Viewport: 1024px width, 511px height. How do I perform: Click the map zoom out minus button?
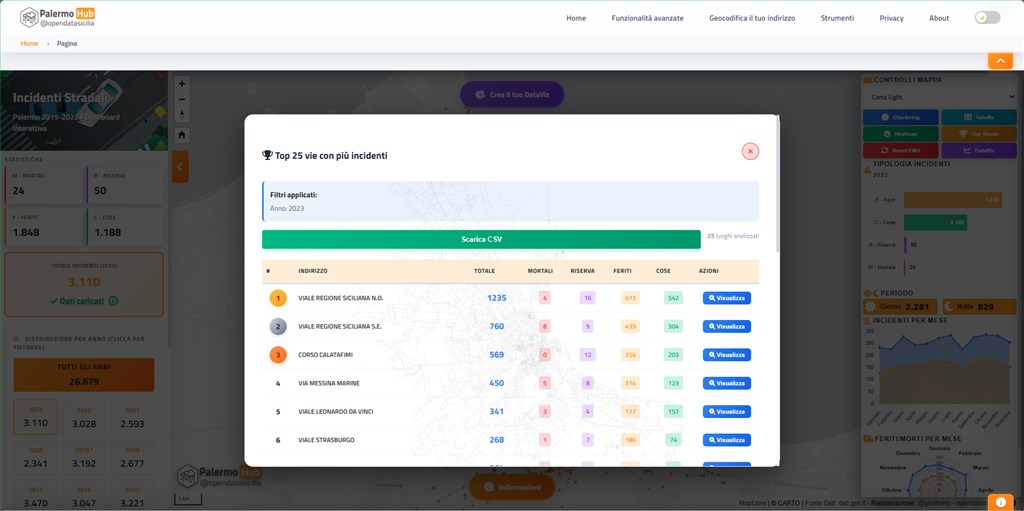181,99
